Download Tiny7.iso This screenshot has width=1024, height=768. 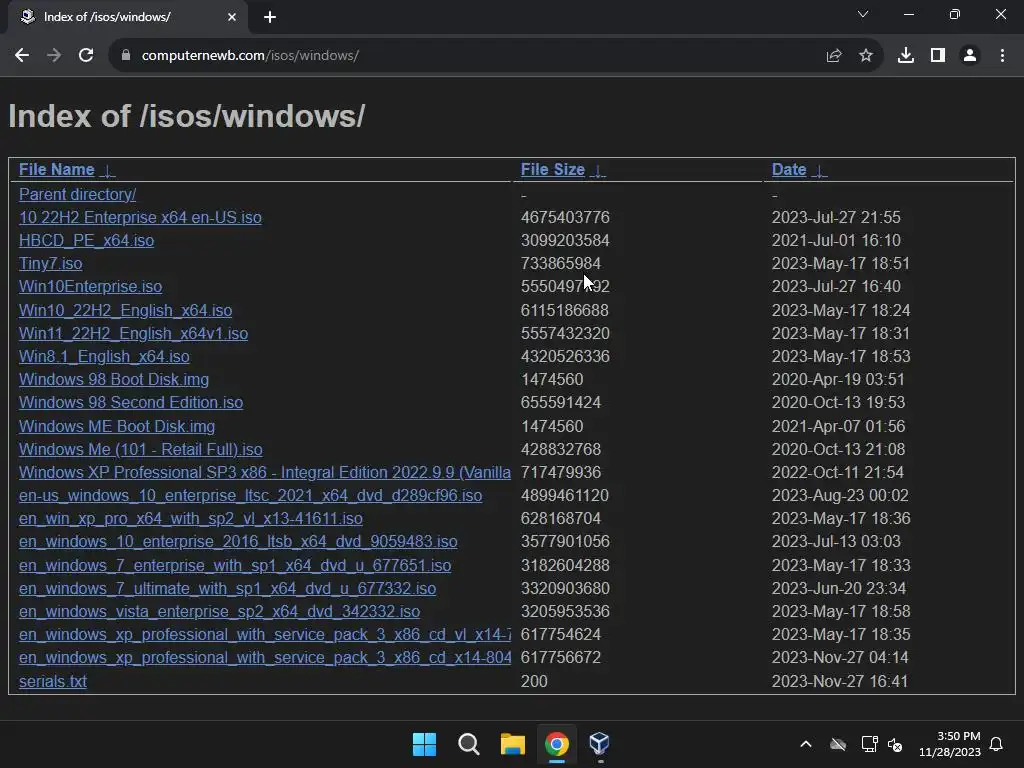[50, 264]
